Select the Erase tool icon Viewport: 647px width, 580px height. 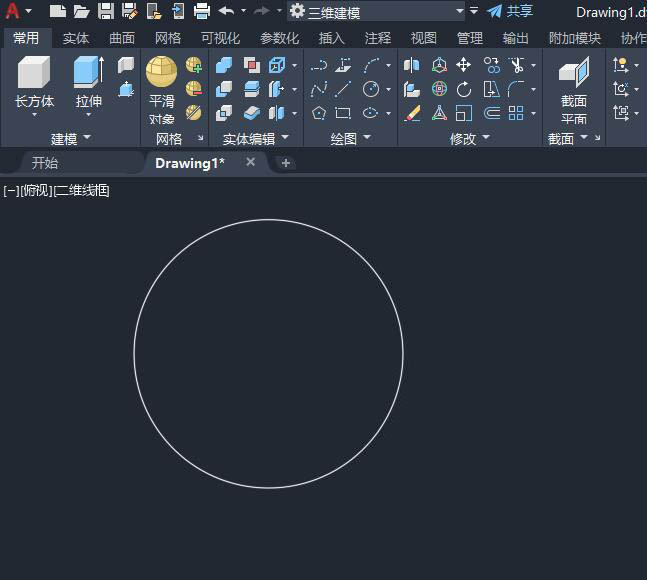(412, 113)
